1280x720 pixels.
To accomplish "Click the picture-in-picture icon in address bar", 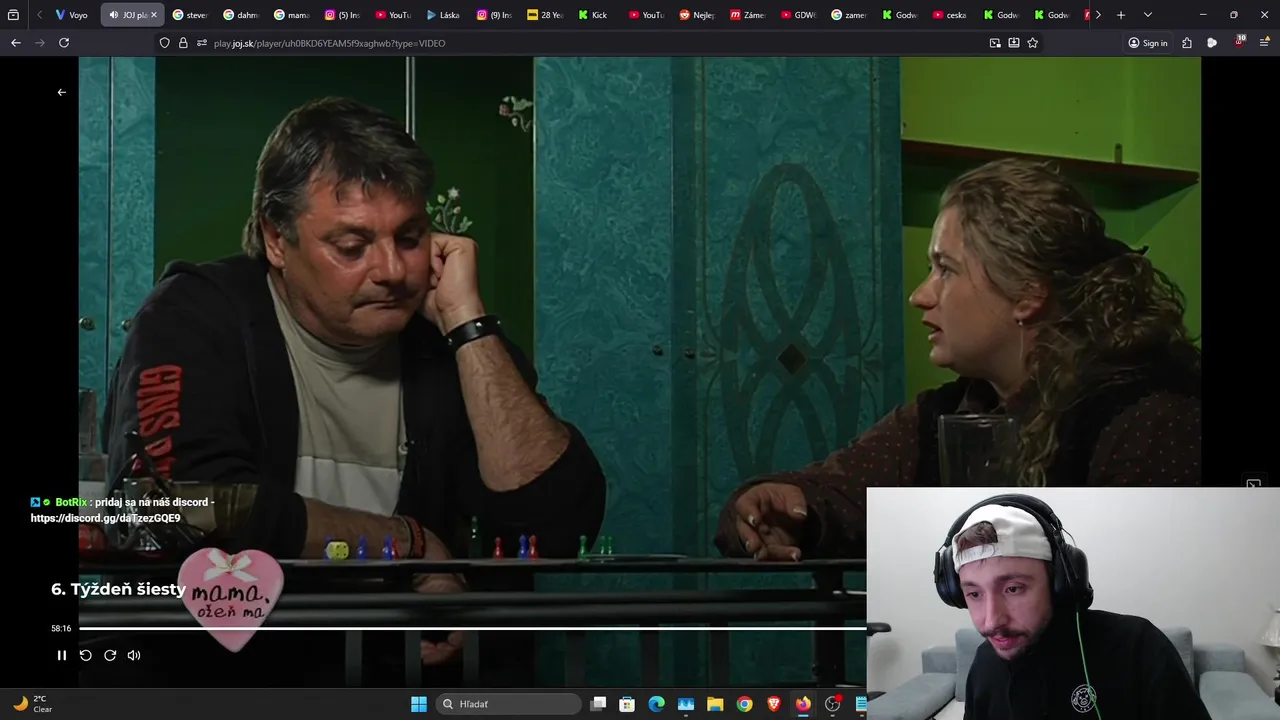I will (x=995, y=43).
